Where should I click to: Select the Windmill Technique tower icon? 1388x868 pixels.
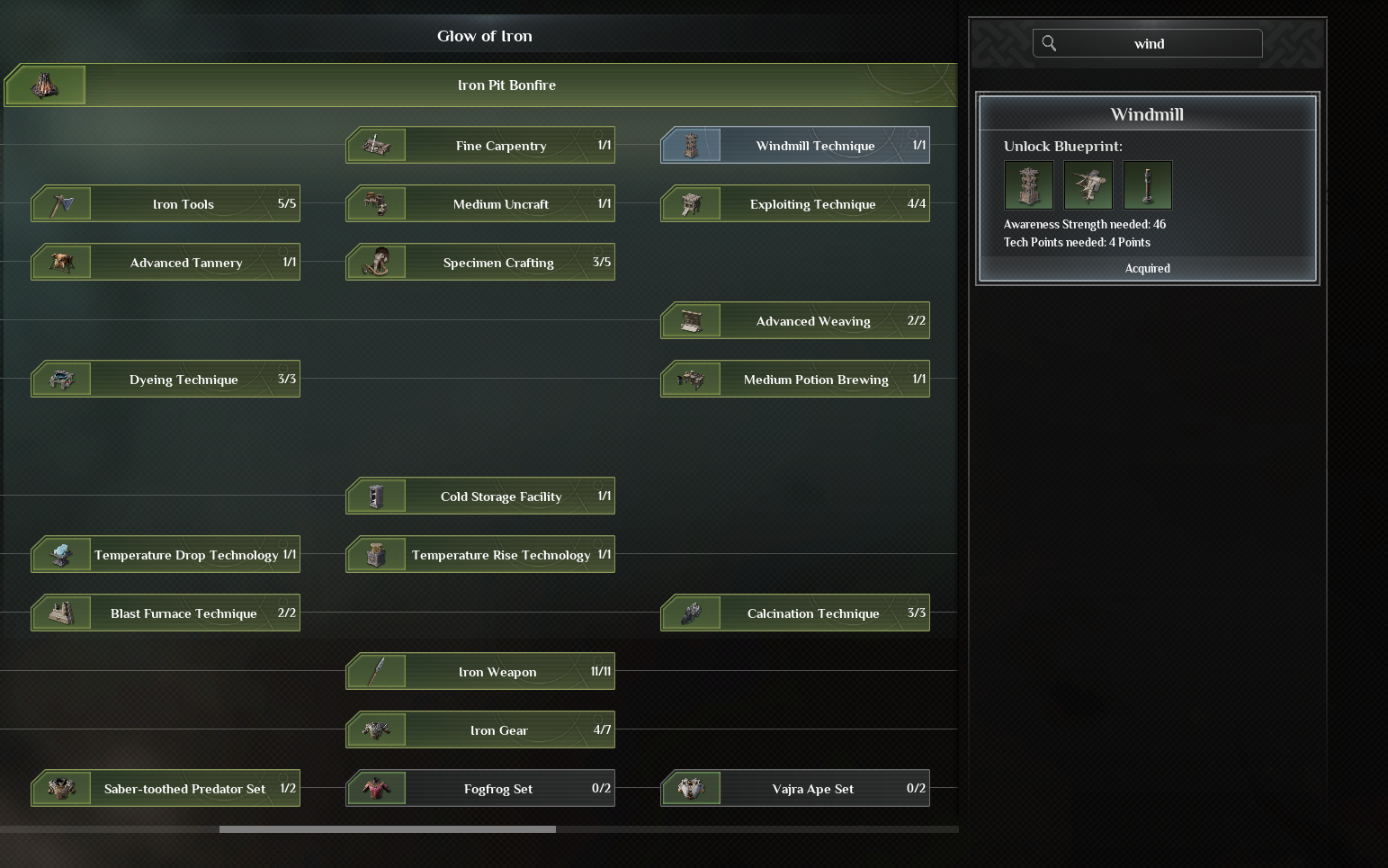pyautogui.click(x=691, y=145)
